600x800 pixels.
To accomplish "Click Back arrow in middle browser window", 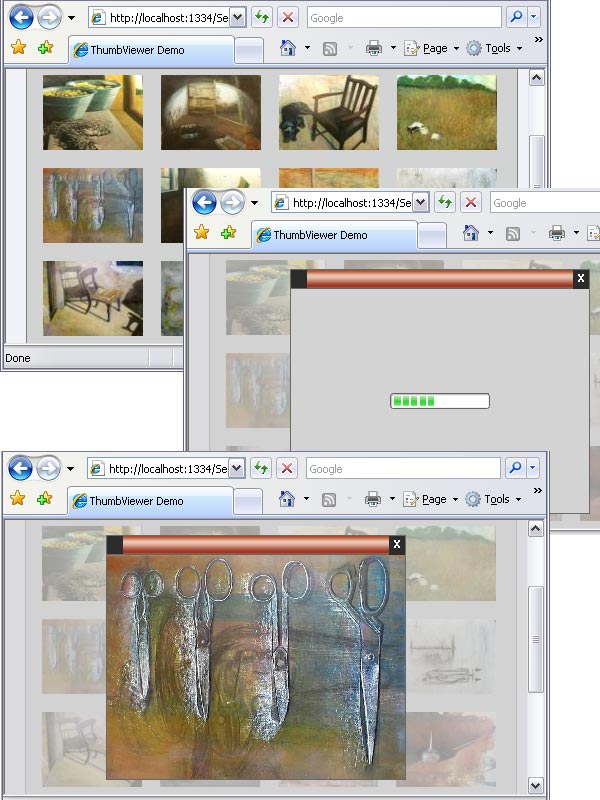I will [205, 203].
